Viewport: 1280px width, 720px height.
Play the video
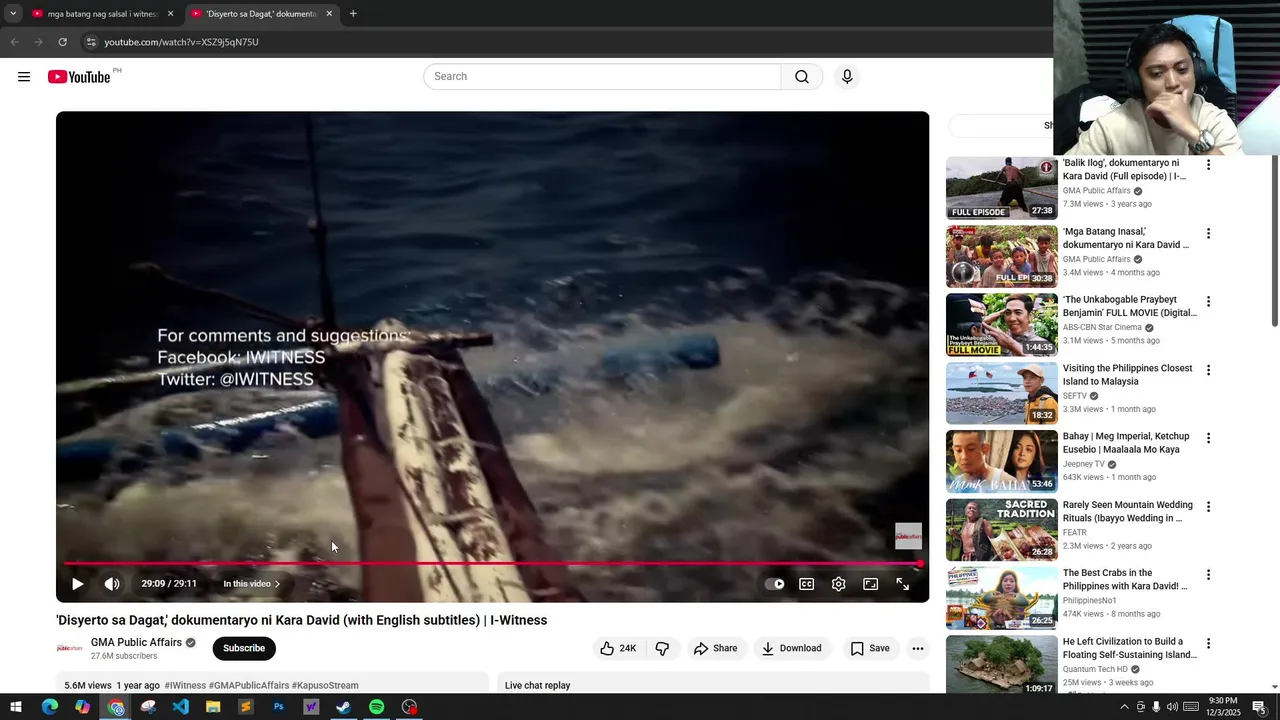(x=77, y=584)
